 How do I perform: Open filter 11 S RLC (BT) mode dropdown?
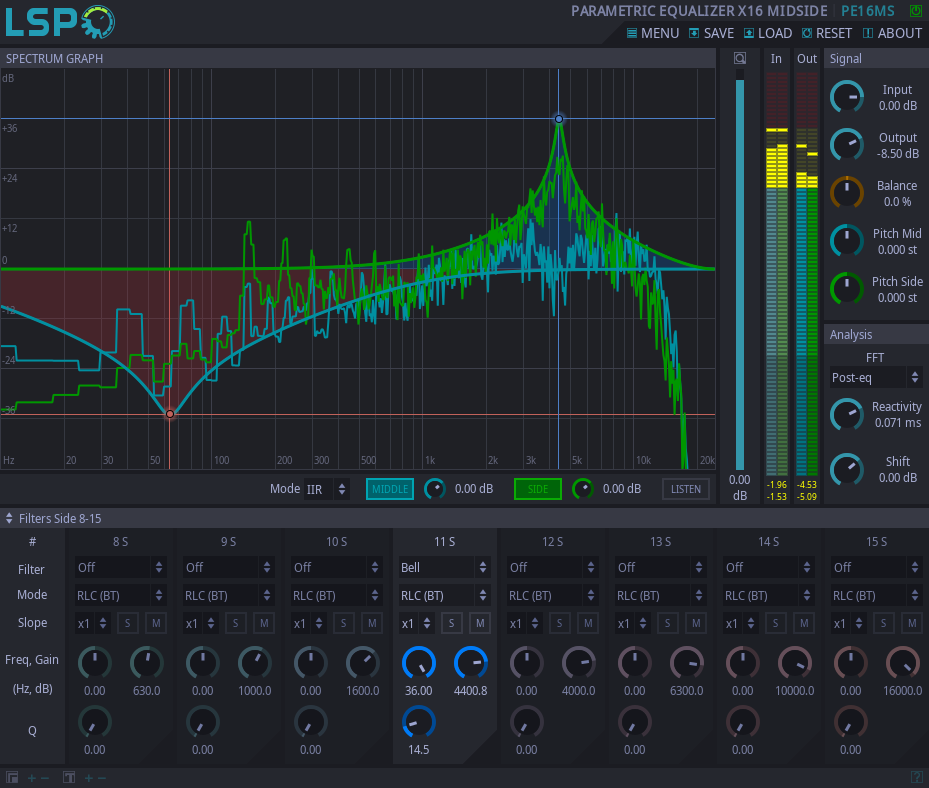pyautogui.click(x=444, y=595)
